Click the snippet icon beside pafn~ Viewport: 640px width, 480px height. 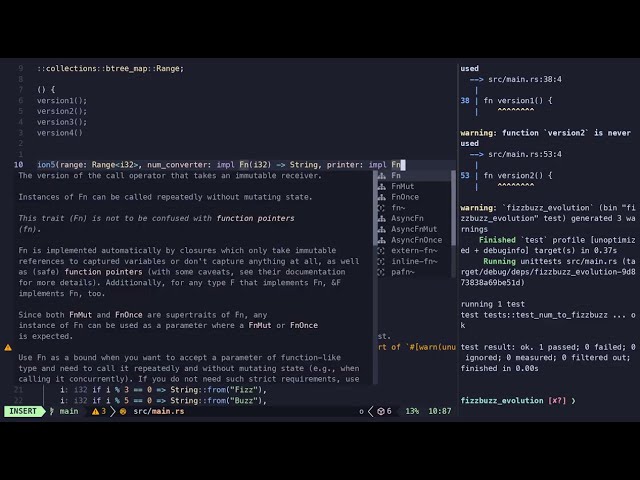(x=381, y=272)
